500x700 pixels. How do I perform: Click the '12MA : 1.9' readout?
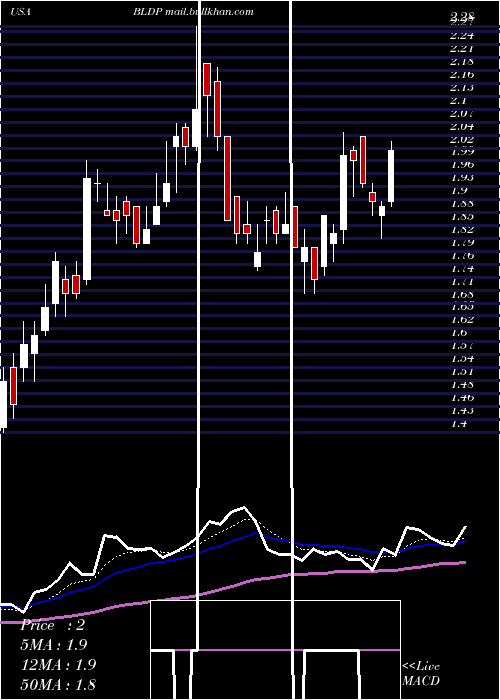[x=59, y=665]
